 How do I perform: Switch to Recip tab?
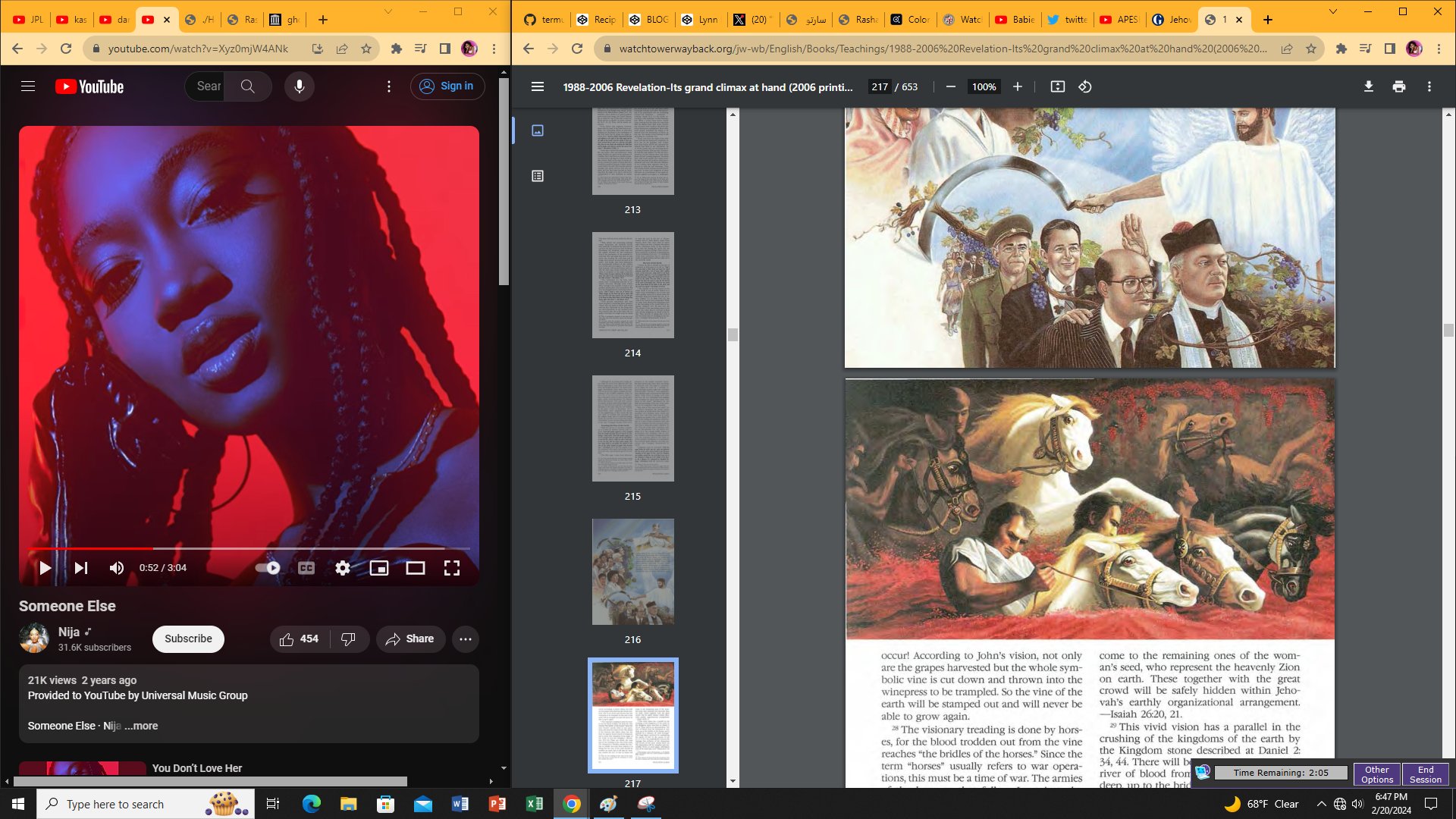pyautogui.click(x=597, y=20)
